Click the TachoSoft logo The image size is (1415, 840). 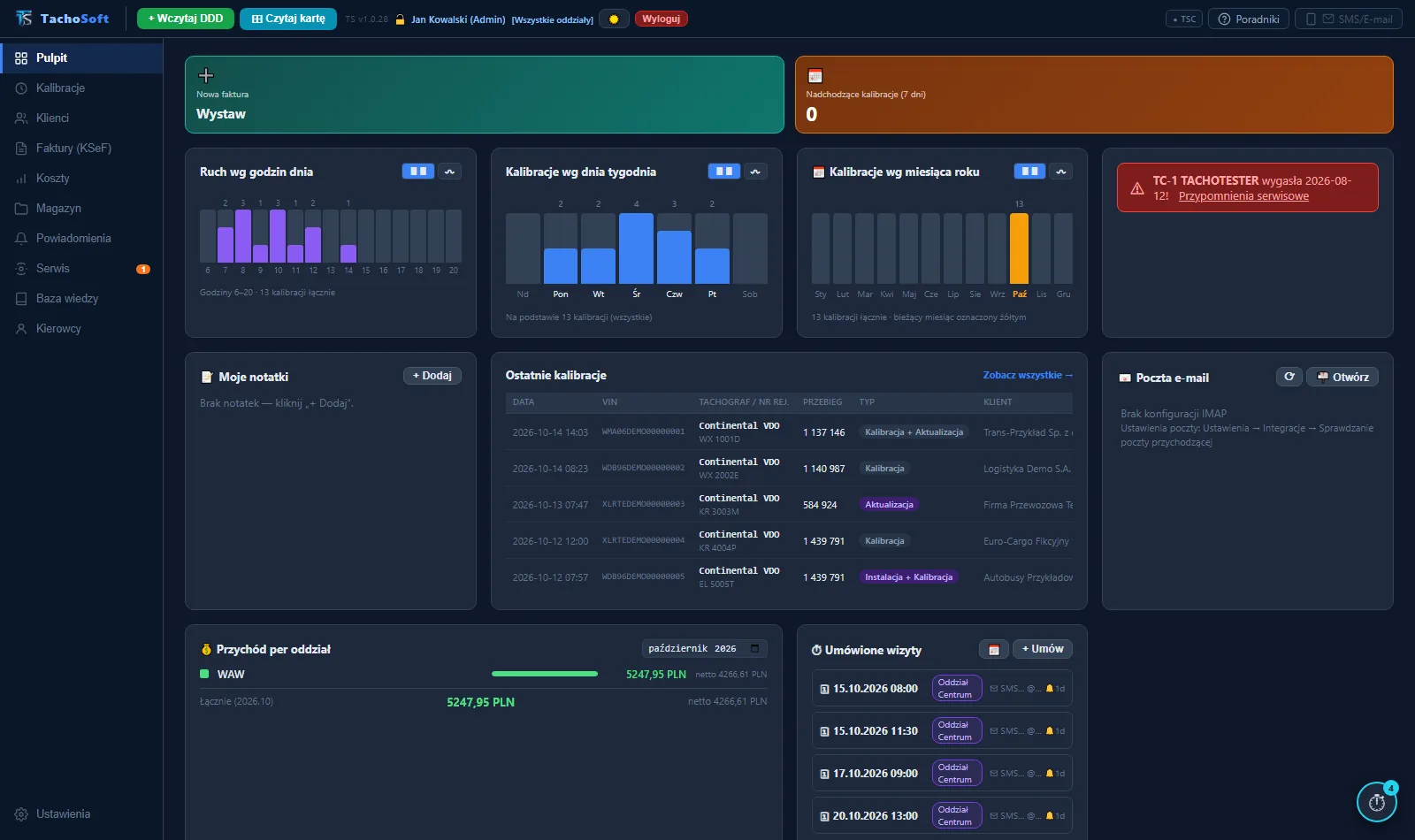pyautogui.click(x=63, y=19)
